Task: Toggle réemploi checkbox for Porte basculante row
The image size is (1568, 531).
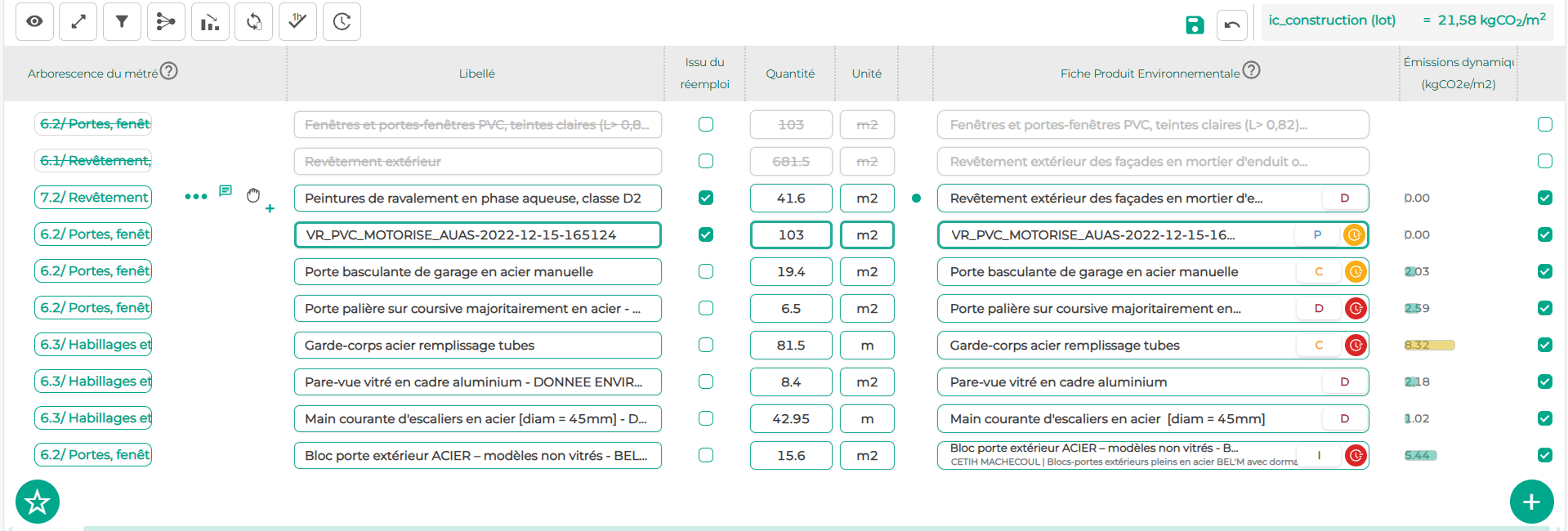Action: point(706,271)
